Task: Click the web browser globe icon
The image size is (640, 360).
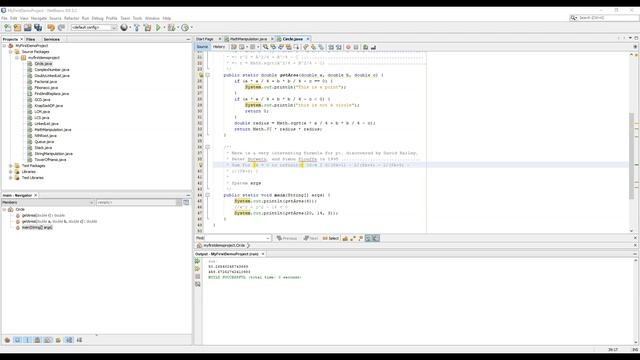Action: pos(124,28)
